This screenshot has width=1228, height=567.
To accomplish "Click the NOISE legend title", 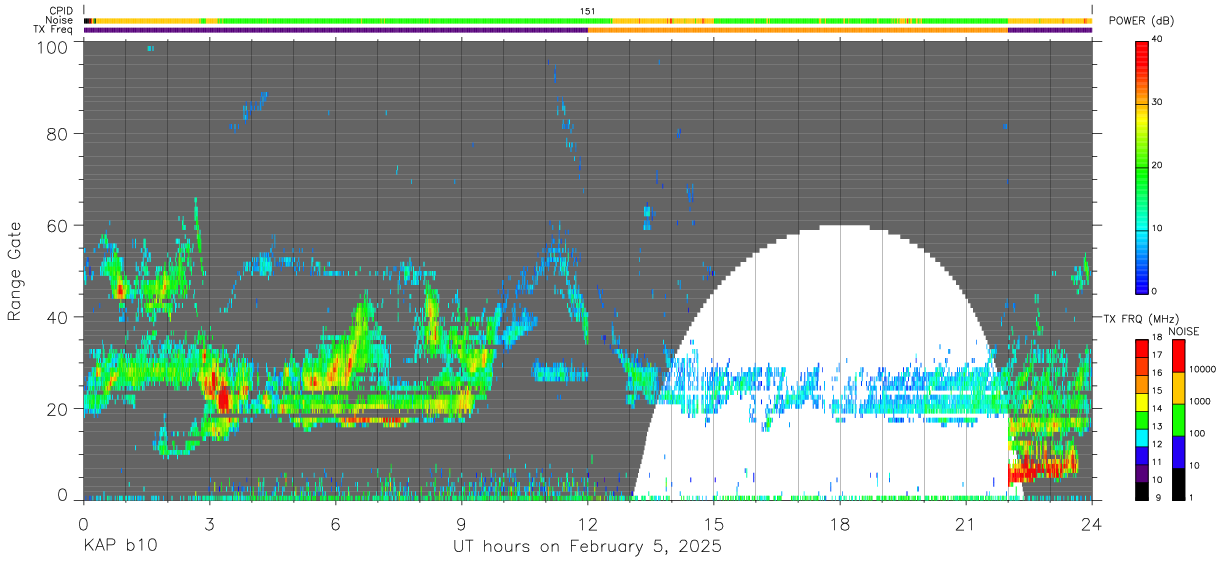I will 1184,332.
